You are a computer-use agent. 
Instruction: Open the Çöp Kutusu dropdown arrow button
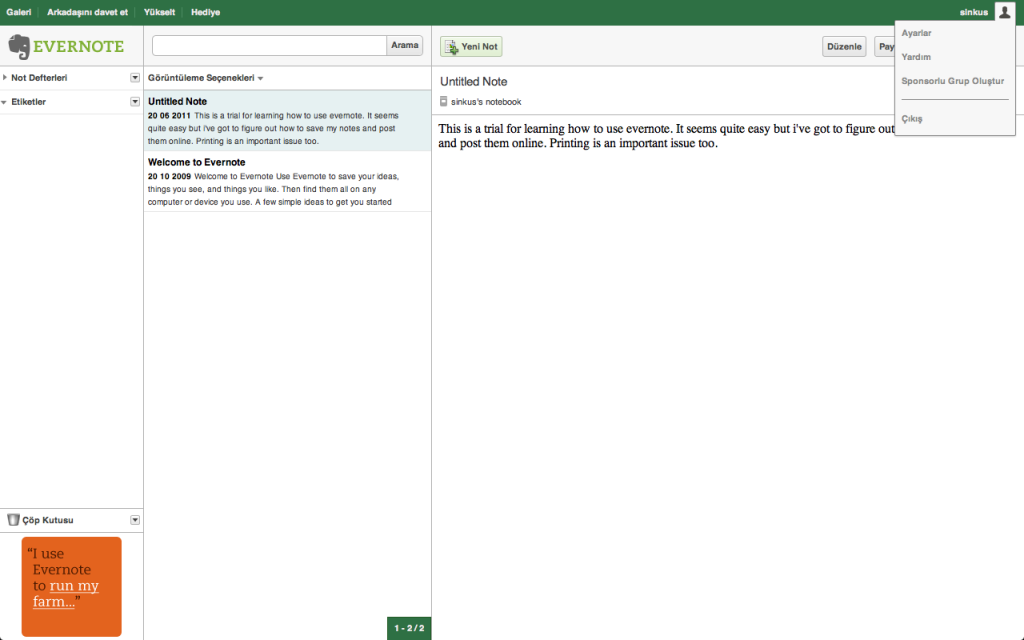[135, 520]
